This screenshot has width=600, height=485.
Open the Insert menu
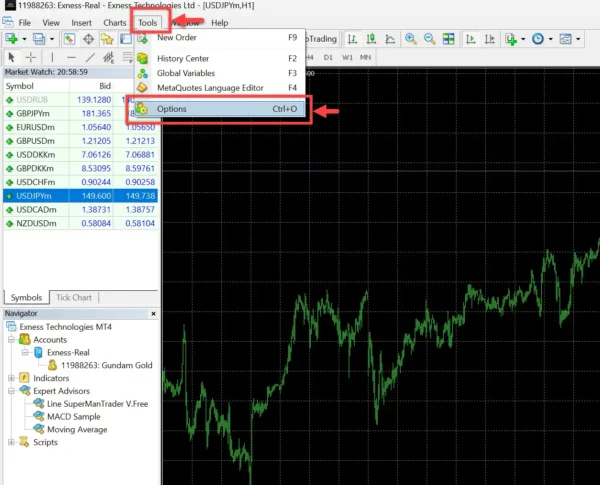click(81, 23)
